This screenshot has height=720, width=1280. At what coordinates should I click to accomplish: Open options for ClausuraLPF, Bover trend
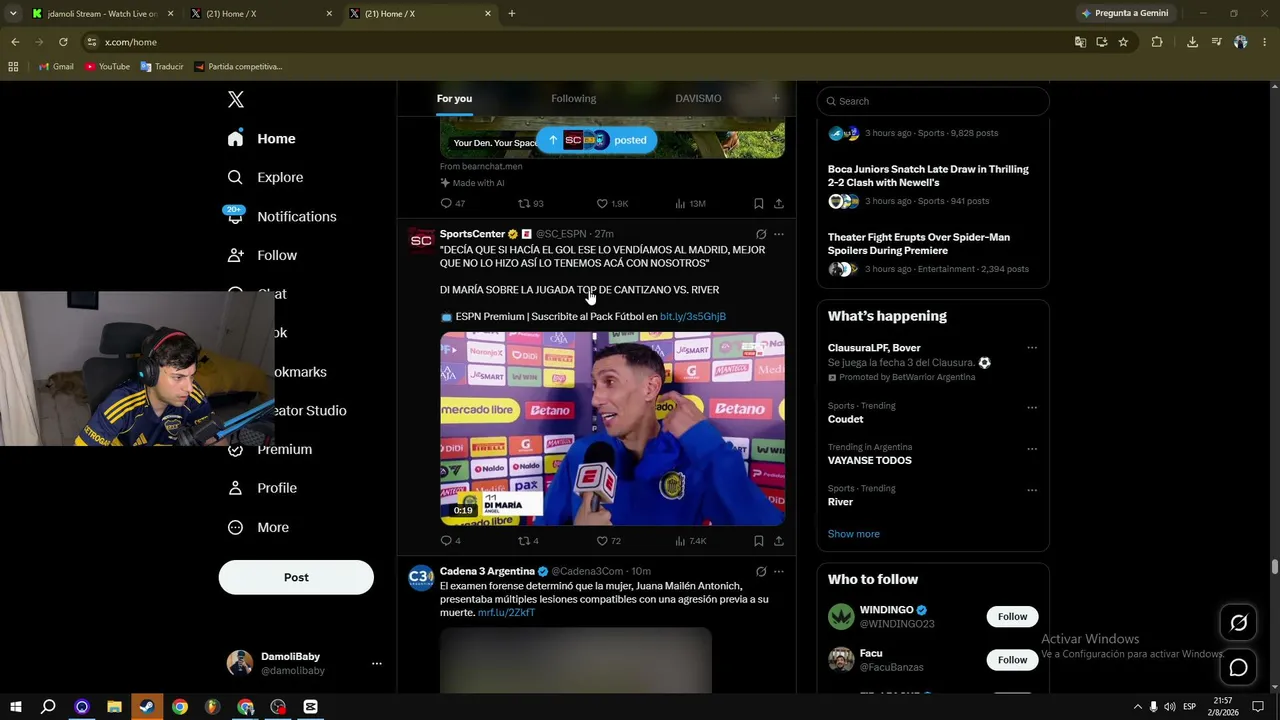coord(1032,348)
